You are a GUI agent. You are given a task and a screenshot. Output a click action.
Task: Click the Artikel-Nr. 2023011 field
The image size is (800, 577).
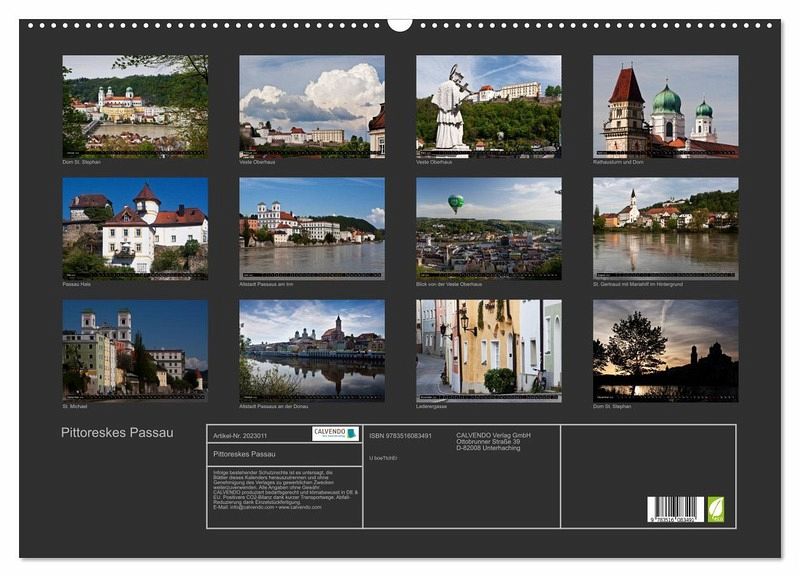click(x=242, y=435)
